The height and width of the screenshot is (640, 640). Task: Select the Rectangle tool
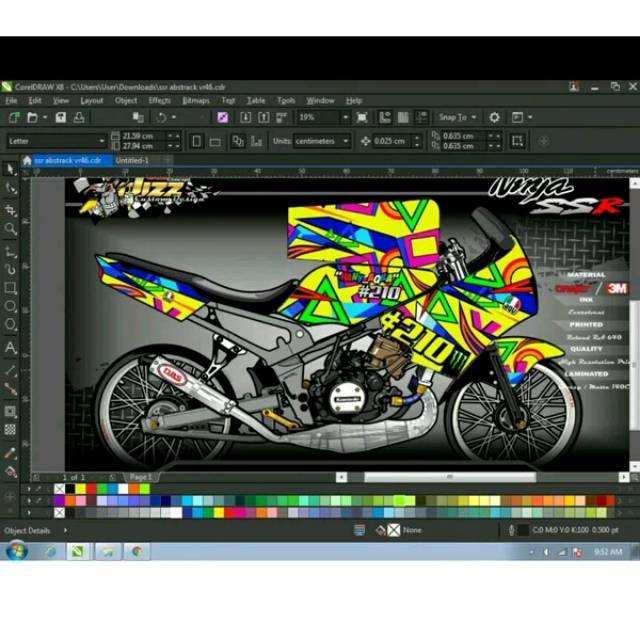(x=10, y=289)
